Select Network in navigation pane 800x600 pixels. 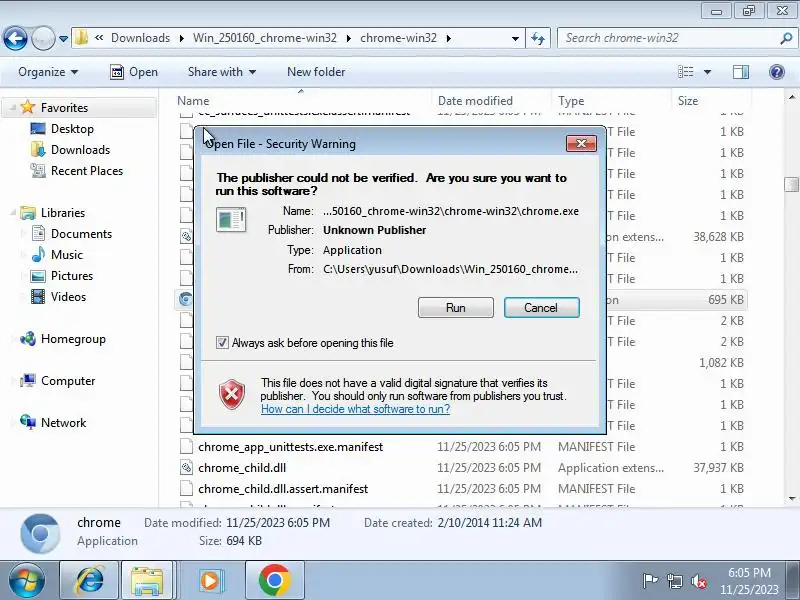coord(63,422)
